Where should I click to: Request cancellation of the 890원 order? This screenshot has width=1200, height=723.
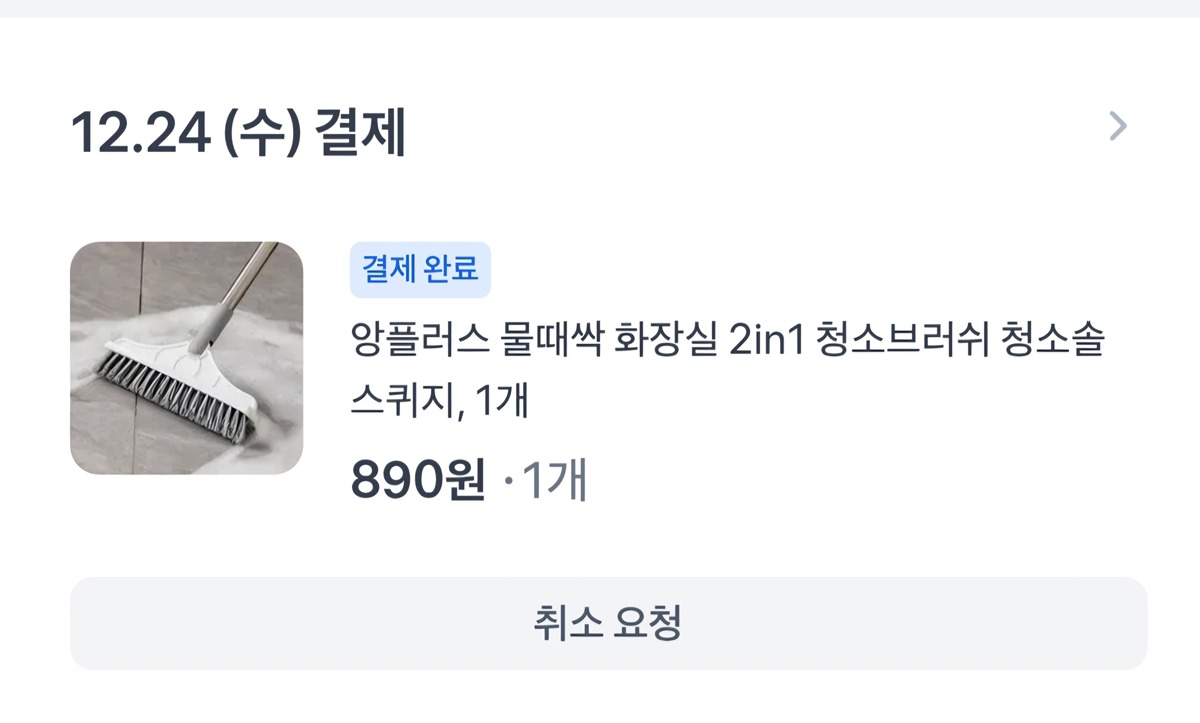[x=608, y=623]
